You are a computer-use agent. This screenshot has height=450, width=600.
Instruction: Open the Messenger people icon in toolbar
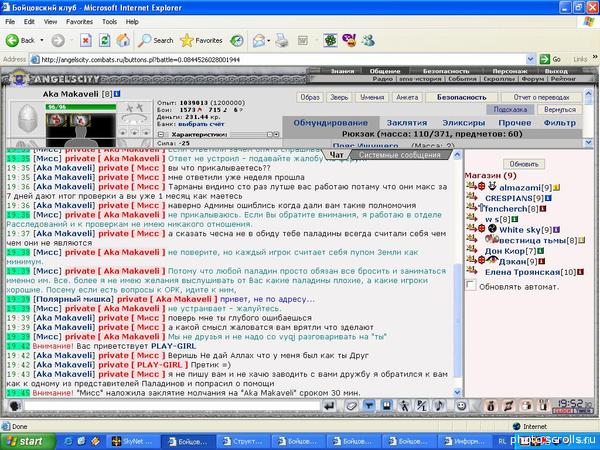[368, 40]
